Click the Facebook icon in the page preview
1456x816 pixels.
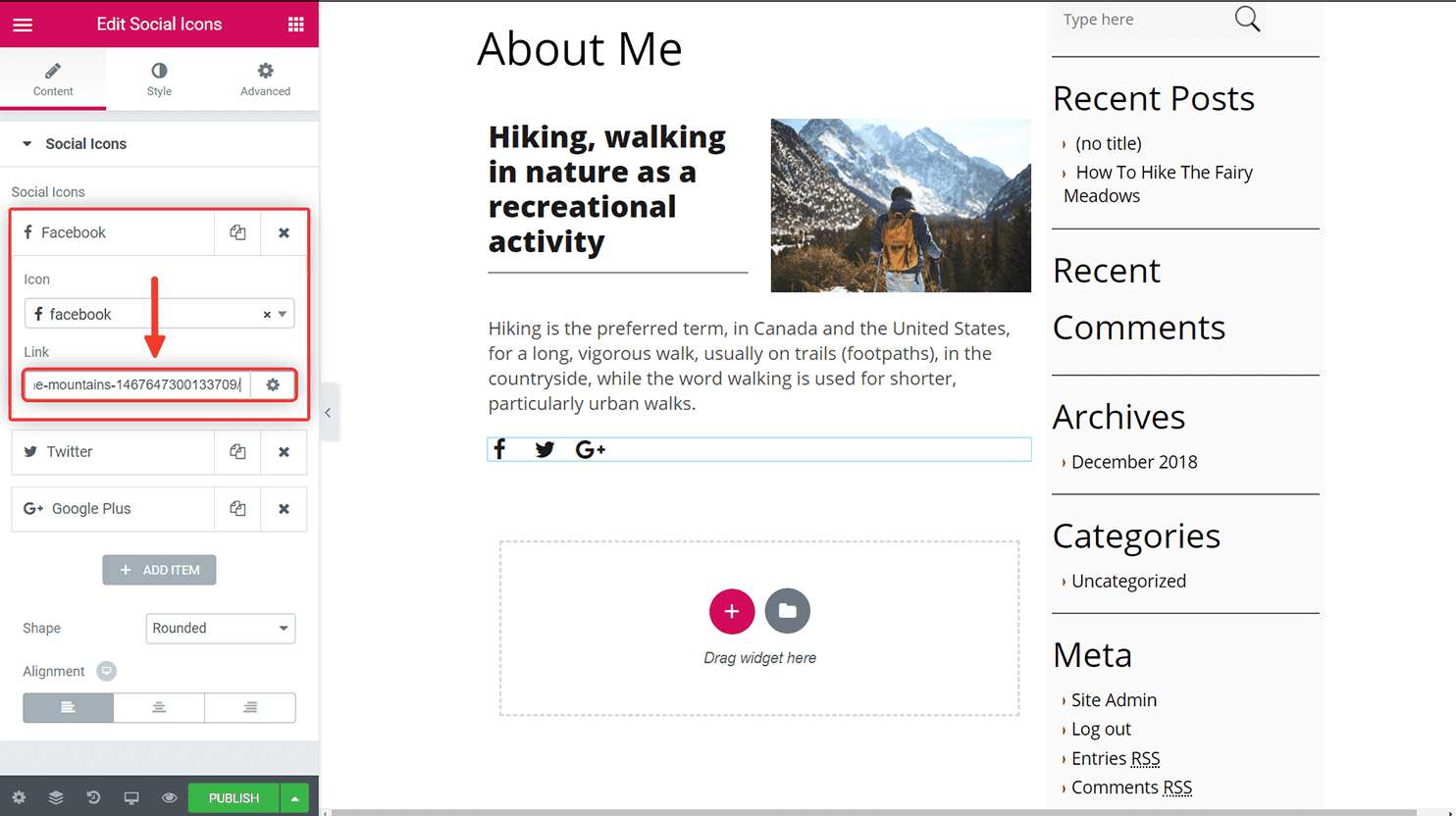tap(499, 449)
